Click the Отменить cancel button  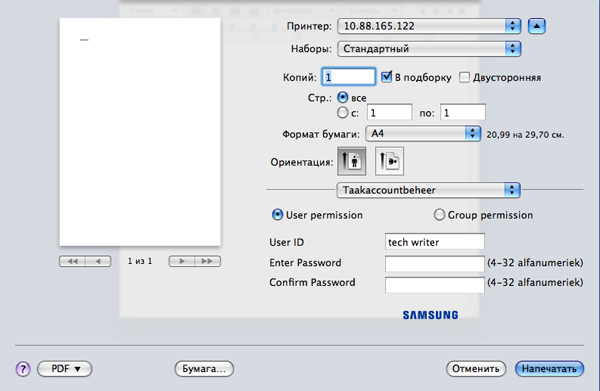click(x=476, y=369)
